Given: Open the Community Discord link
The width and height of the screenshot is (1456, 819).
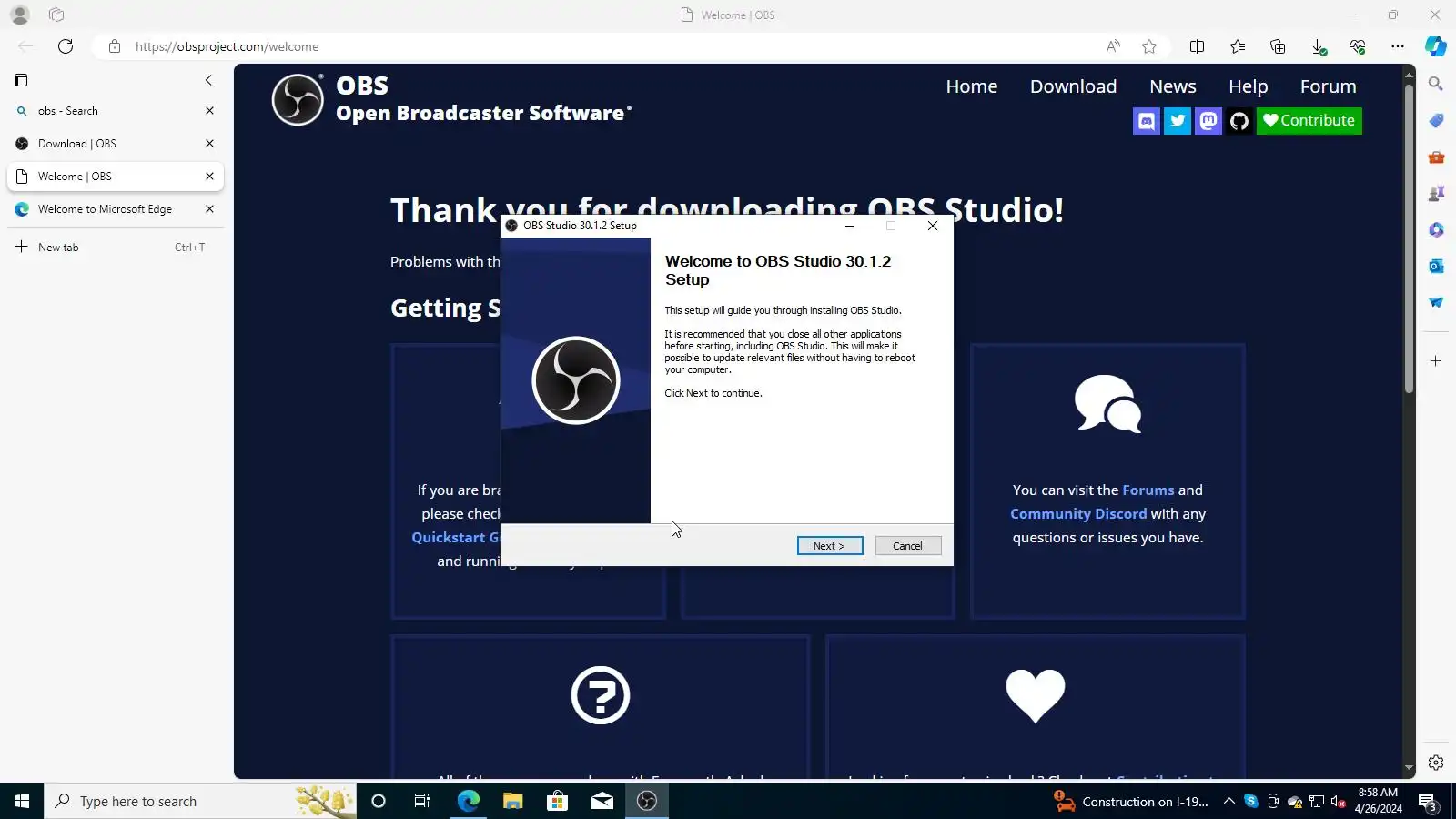Looking at the screenshot, I should (1078, 514).
